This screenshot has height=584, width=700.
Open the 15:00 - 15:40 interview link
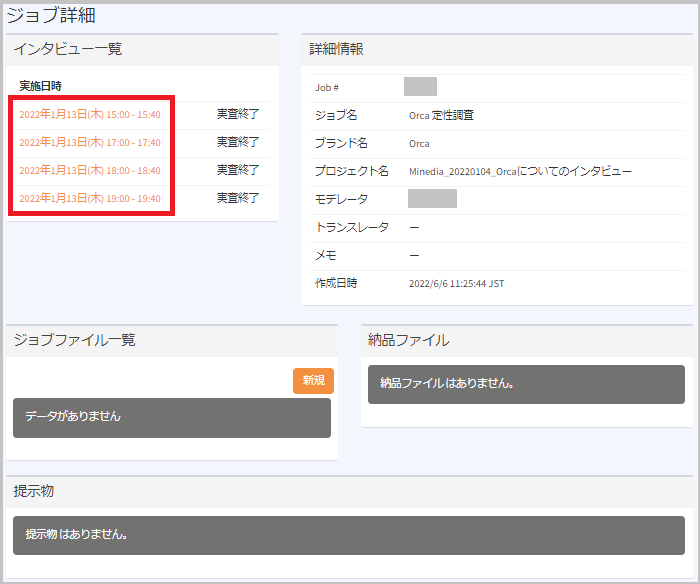click(90, 114)
